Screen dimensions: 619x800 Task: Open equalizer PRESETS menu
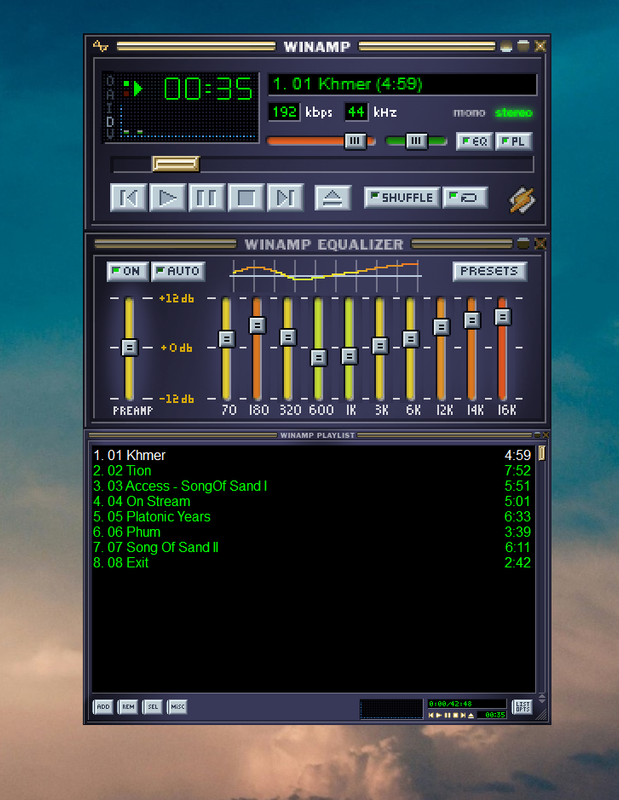point(489,271)
